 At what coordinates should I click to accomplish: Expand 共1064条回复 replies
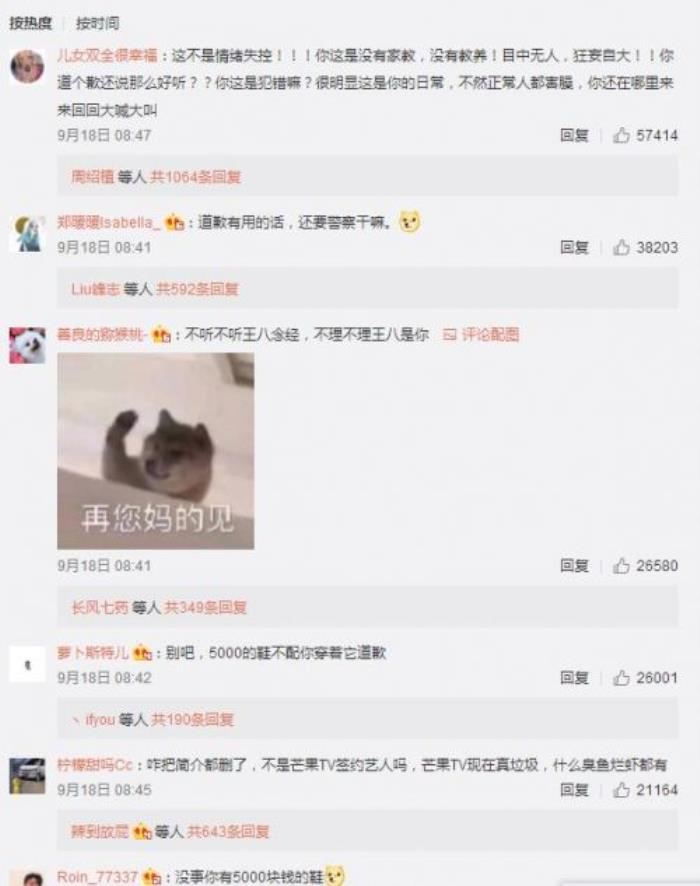[x=195, y=177]
